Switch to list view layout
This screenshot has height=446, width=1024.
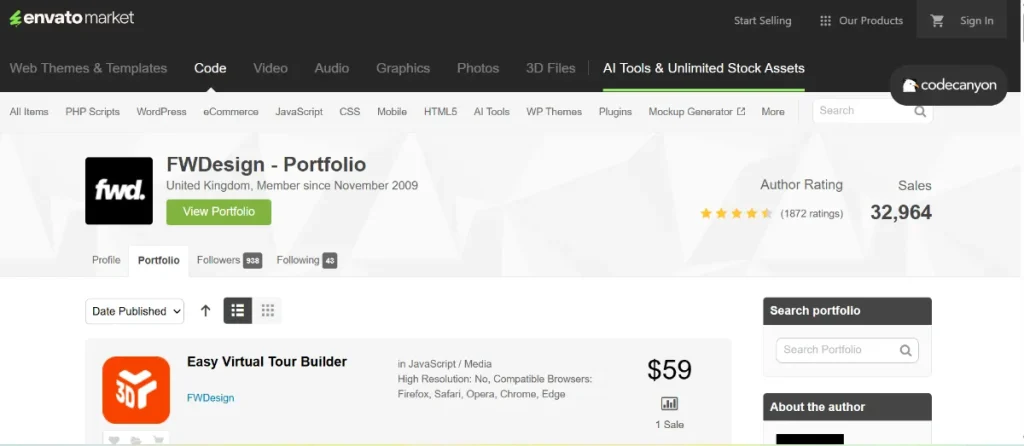[236, 311]
